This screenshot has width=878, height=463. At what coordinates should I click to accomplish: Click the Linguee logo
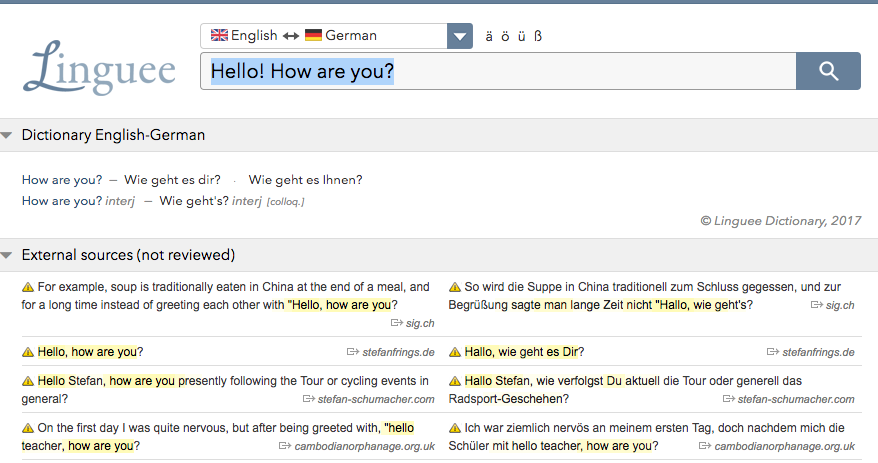(99, 68)
